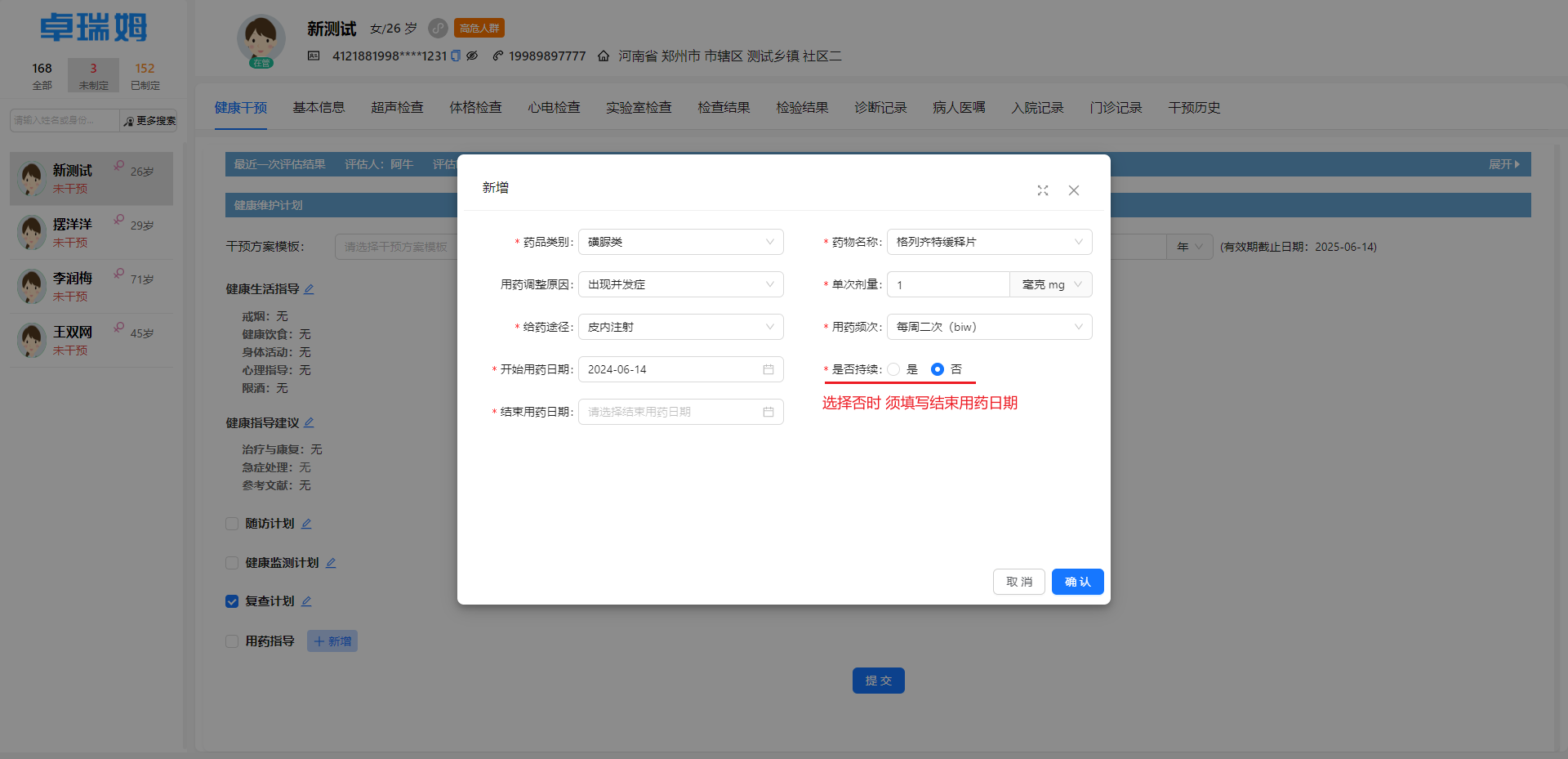1568x759 pixels.
Task: Open the 诊断记录 tab
Action: click(880, 107)
